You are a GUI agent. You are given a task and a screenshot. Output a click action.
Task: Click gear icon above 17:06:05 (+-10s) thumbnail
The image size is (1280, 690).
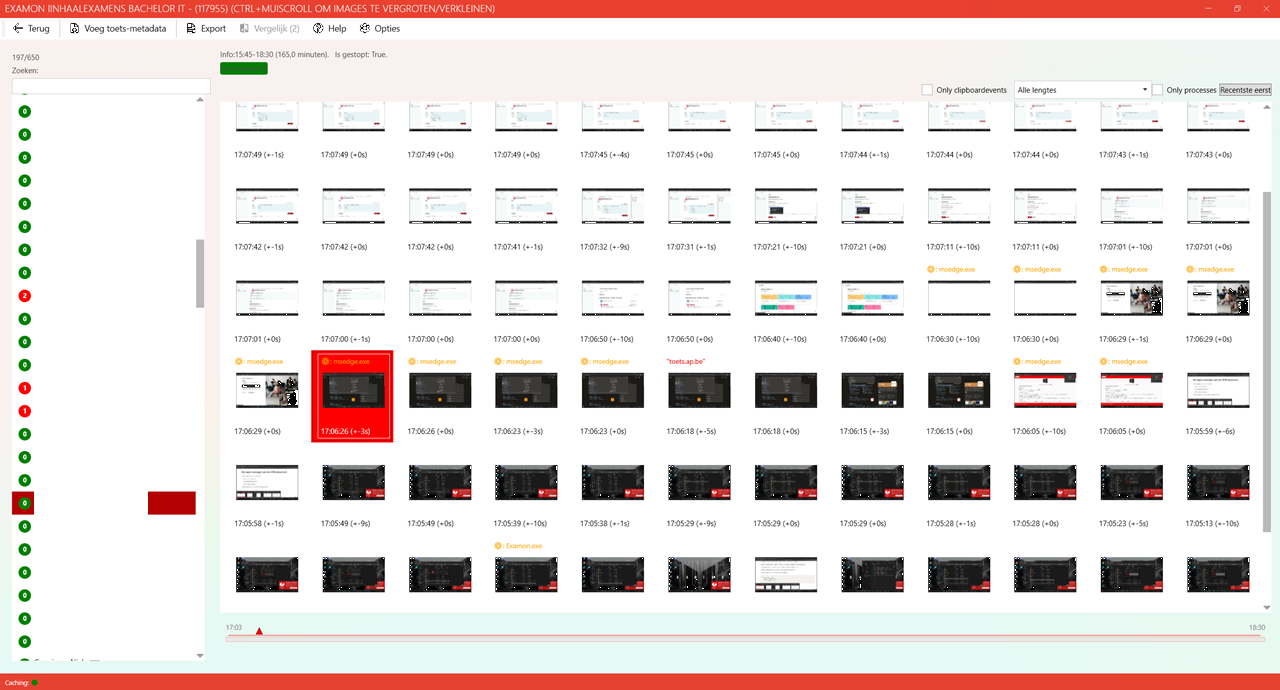click(1018, 362)
